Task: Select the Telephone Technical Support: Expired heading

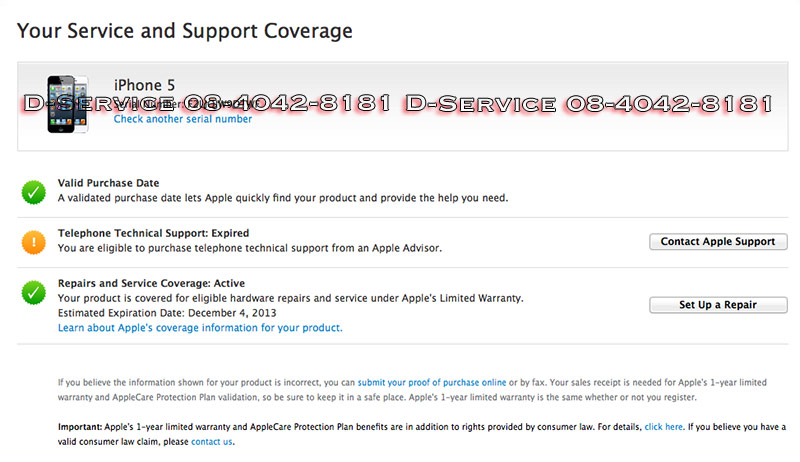Action: pos(154,233)
